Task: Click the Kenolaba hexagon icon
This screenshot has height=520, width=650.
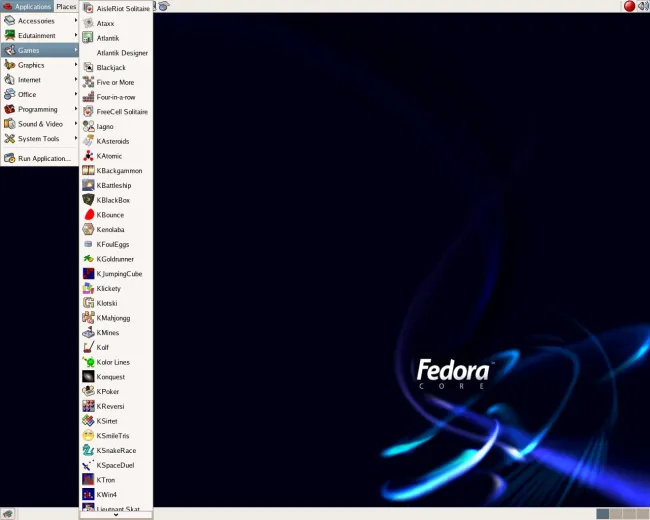Action: (88, 229)
